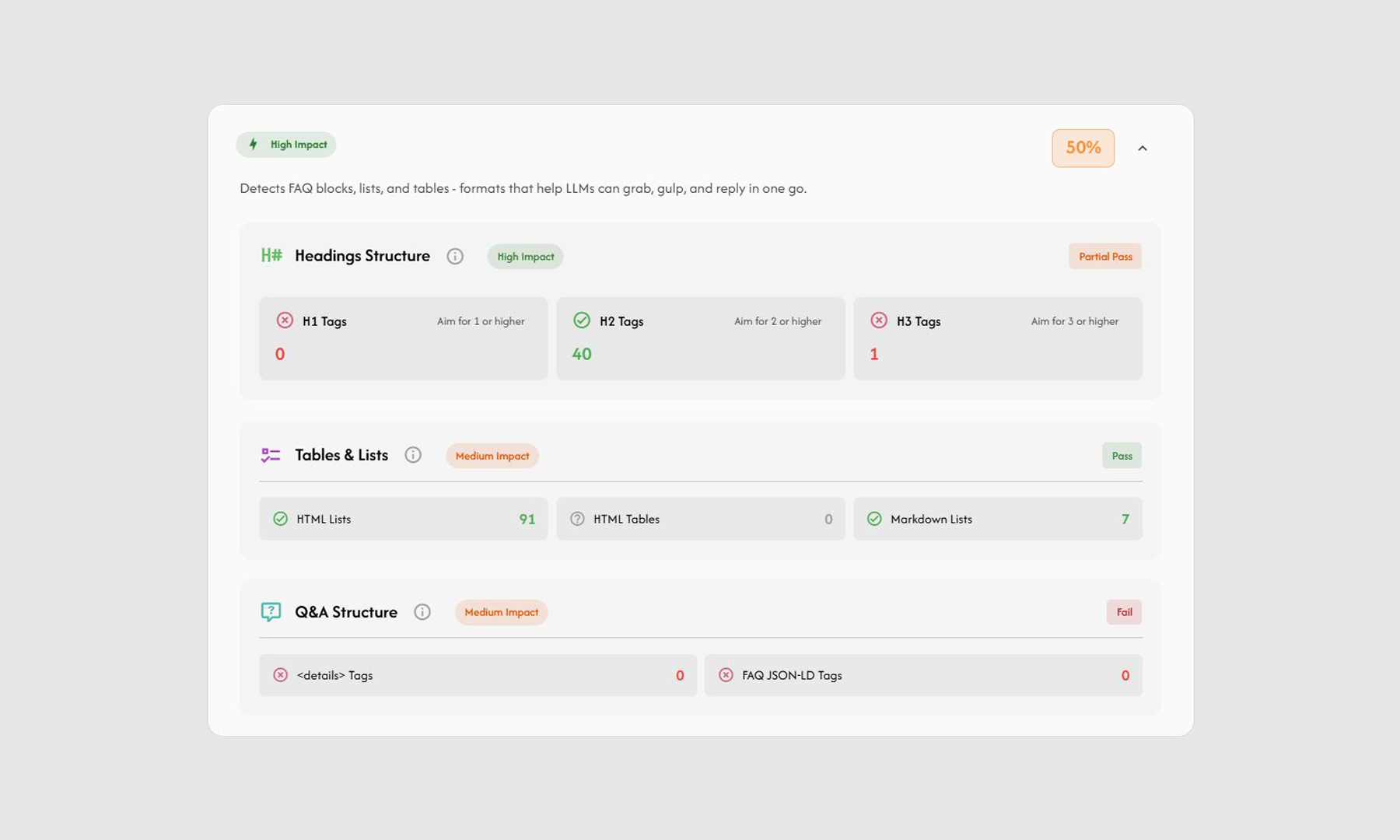
Task: Click the lightning bolt High Impact badge
Action: [x=286, y=145]
